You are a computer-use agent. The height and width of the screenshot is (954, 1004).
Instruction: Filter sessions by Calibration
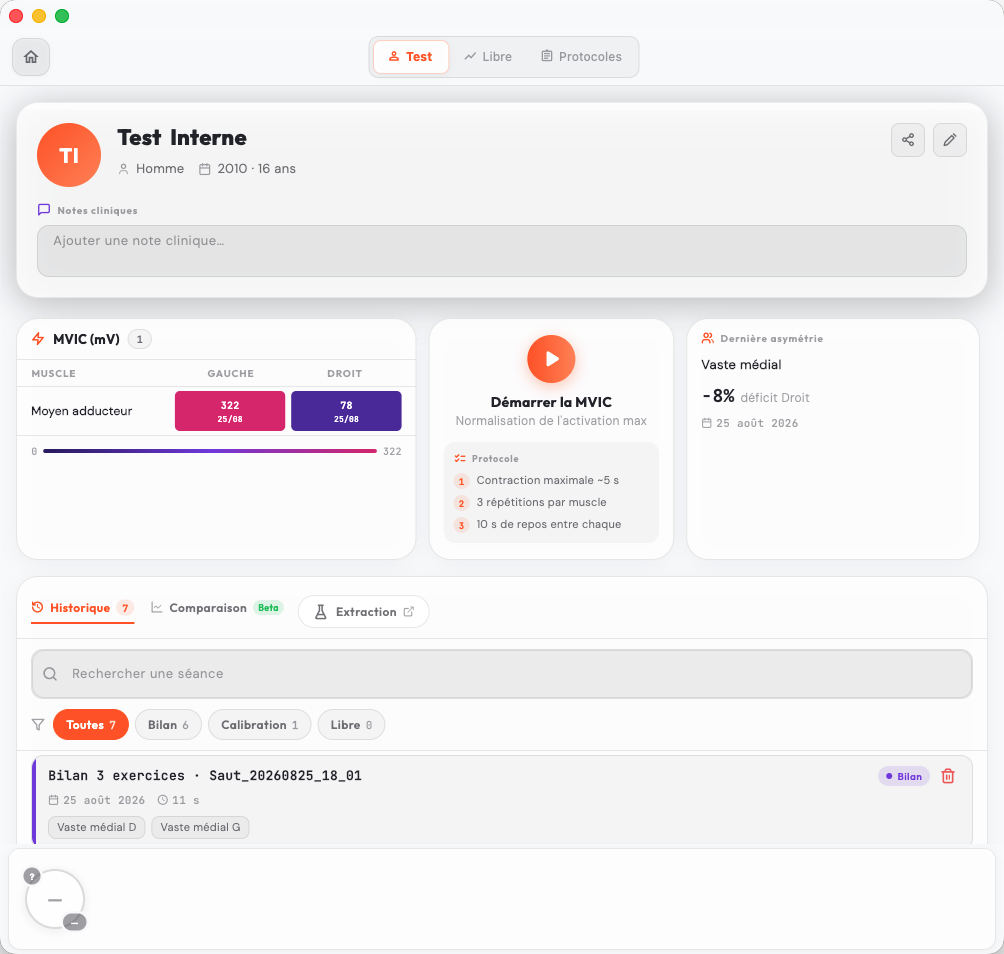pyautogui.click(x=259, y=725)
